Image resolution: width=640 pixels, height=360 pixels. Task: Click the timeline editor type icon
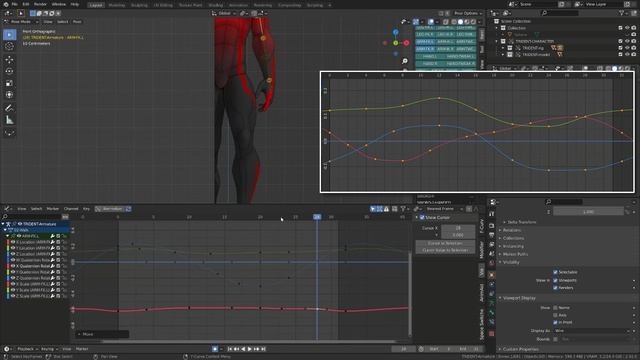[7, 349]
